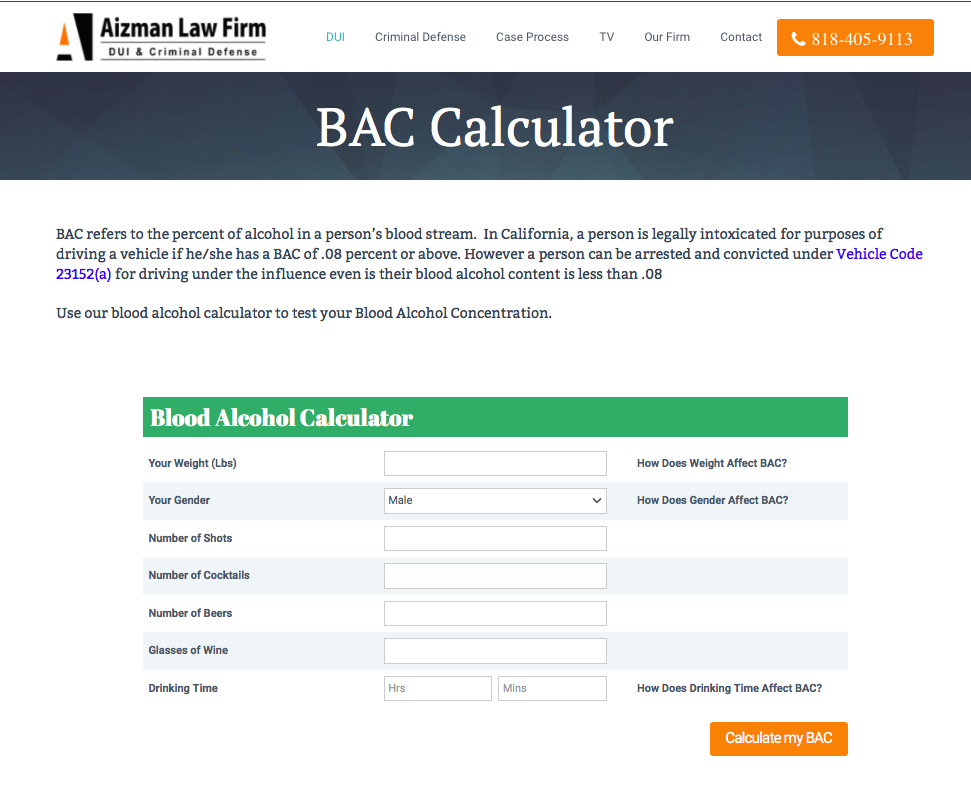Go to Contact page

point(741,37)
